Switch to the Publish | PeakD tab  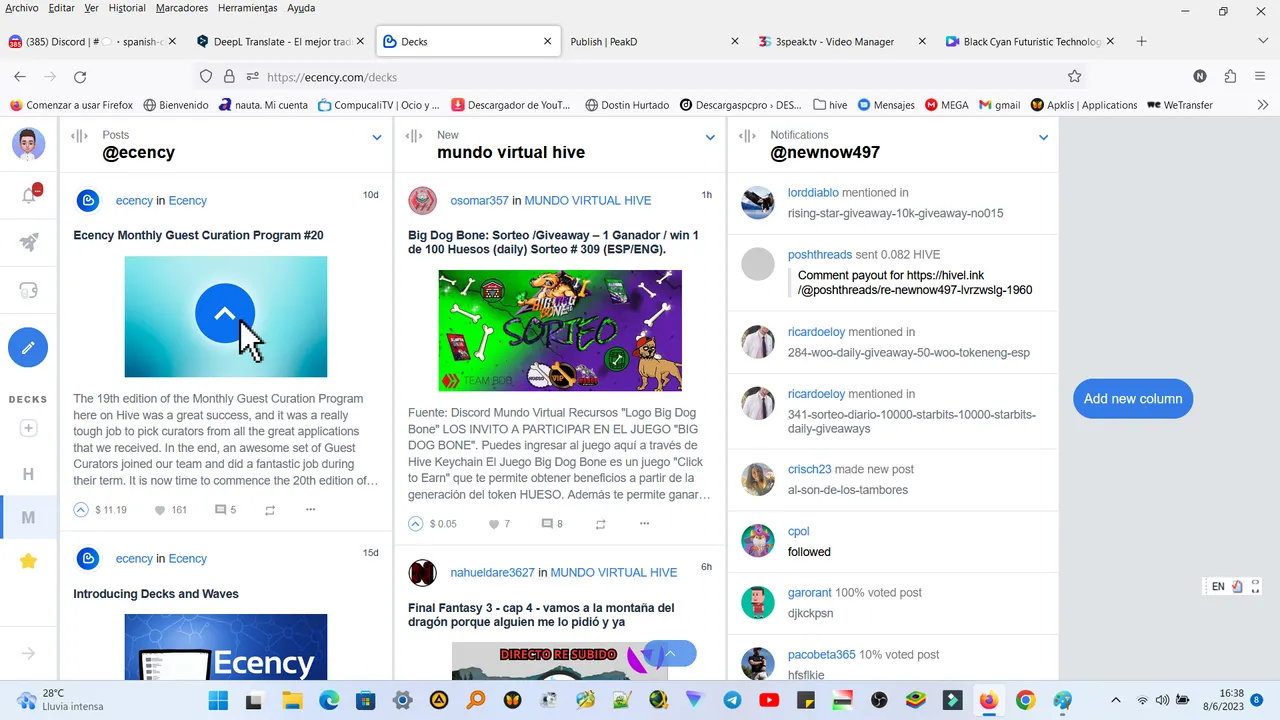(x=652, y=42)
